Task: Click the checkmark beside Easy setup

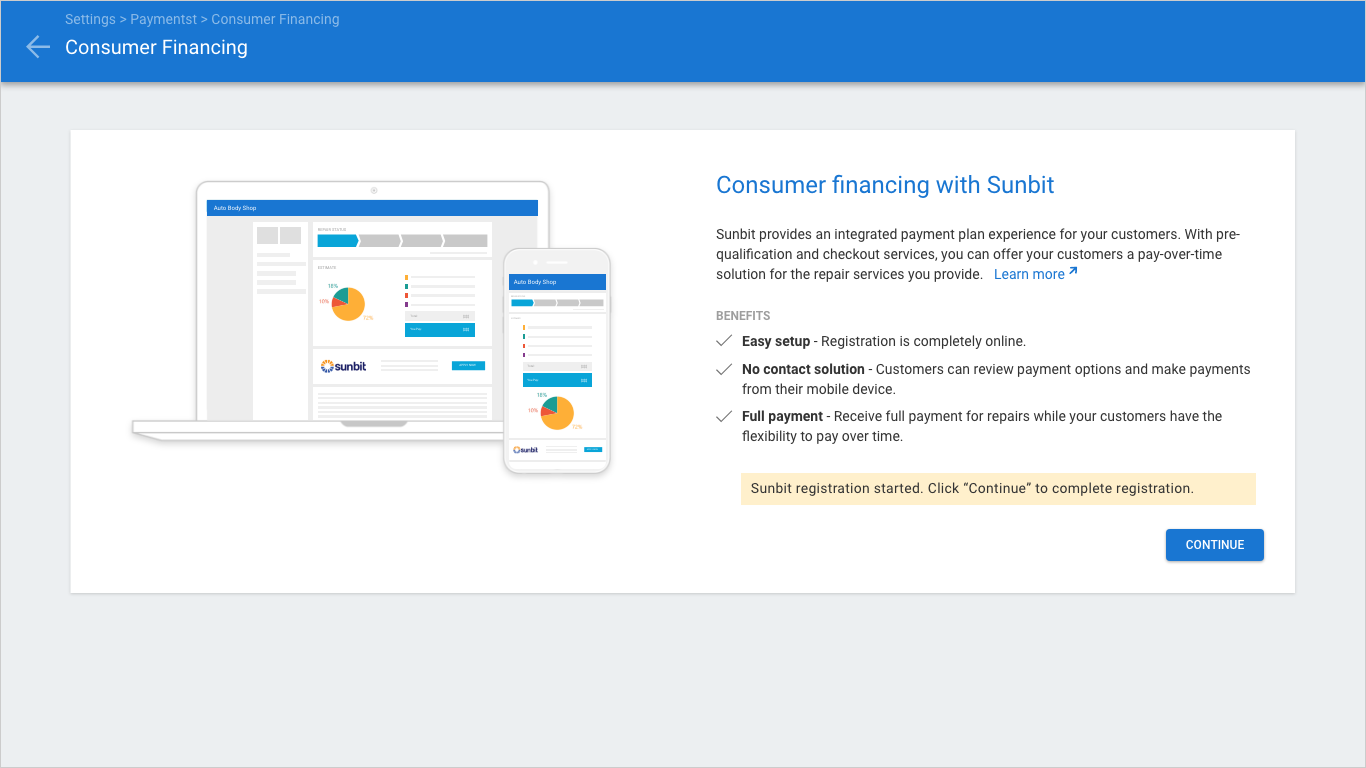Action: tap(725, 341)
